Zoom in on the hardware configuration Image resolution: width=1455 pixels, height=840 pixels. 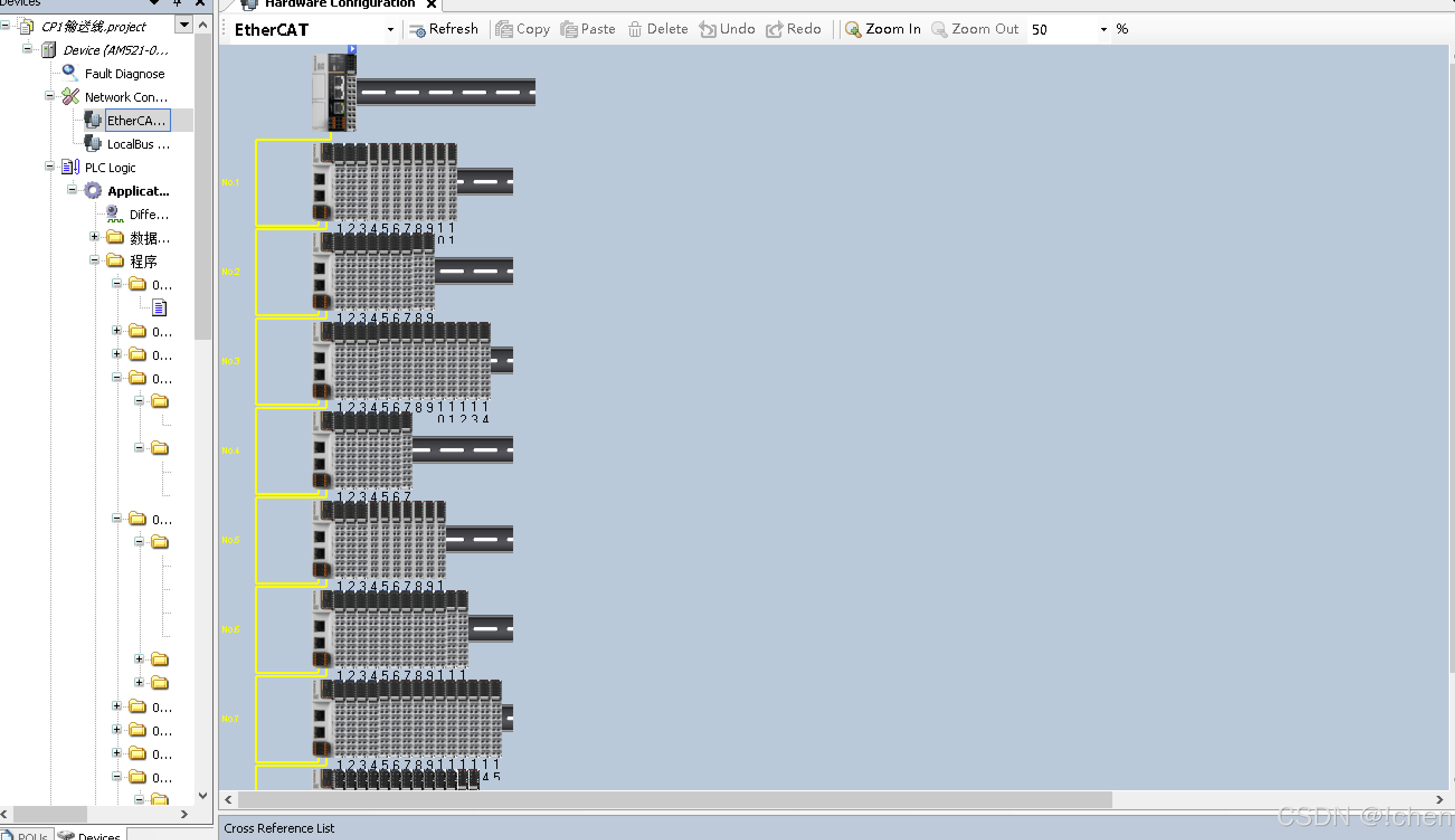point(883,30)
